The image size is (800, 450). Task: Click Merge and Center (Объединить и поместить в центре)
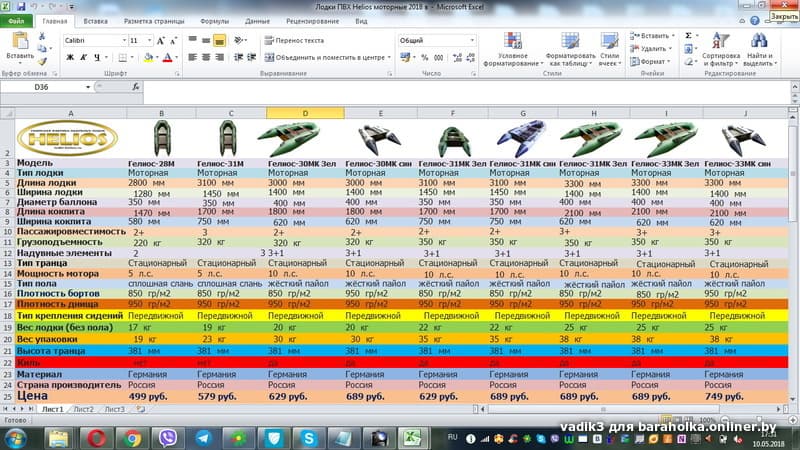(324, 58)
